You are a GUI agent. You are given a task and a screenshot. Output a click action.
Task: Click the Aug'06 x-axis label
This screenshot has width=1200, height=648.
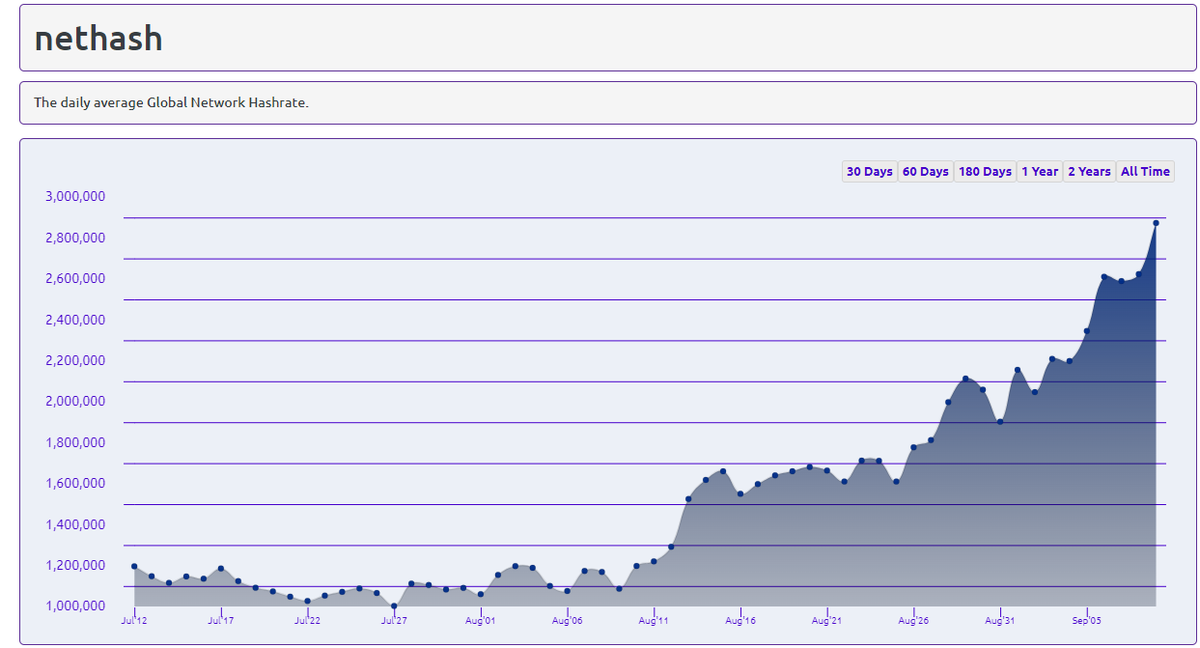coord(567,621)
